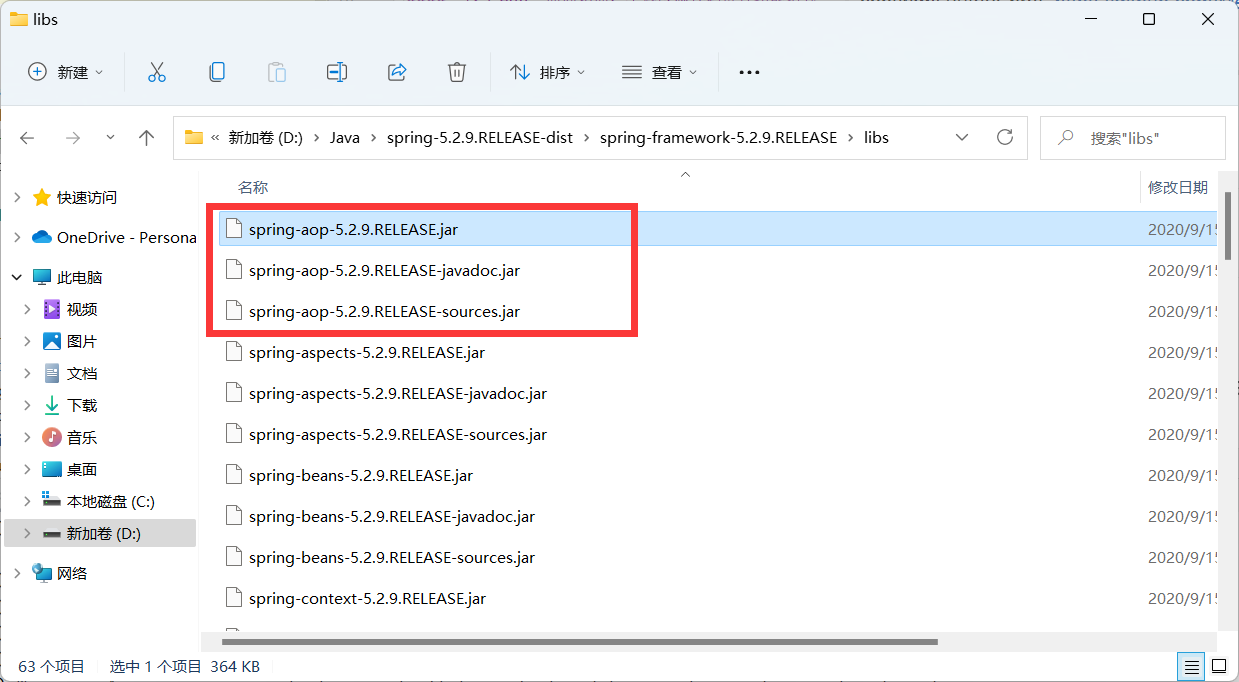Click libs breadcrumb in address bar
This screenshot has width=1239, height=682.
click(876, 138)
